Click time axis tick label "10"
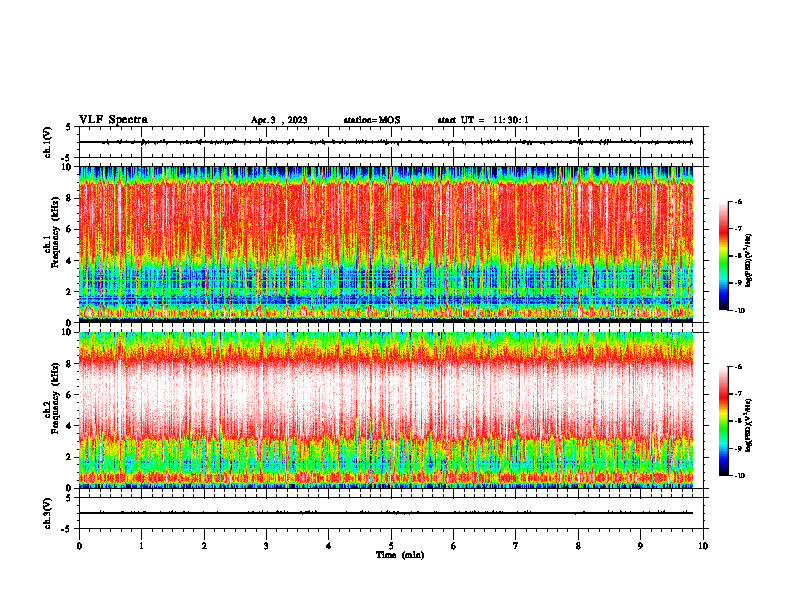The width and height of the screenshot is (792, 612). point(703,546)
